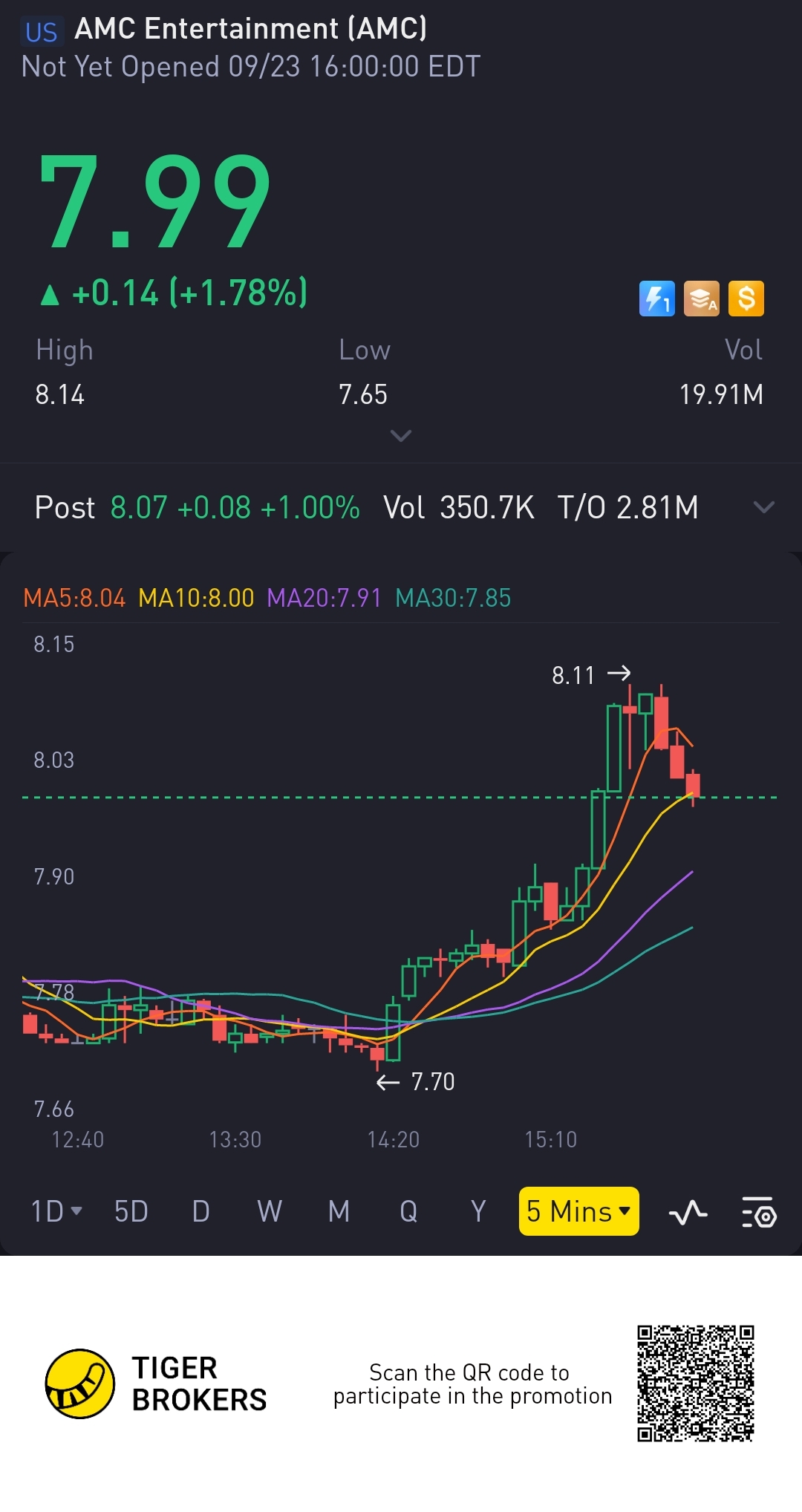This screenshot has width=802, height=1512.
Task: Tap the MA30:7.85 indicator label
Action: [x=453, y=598]
